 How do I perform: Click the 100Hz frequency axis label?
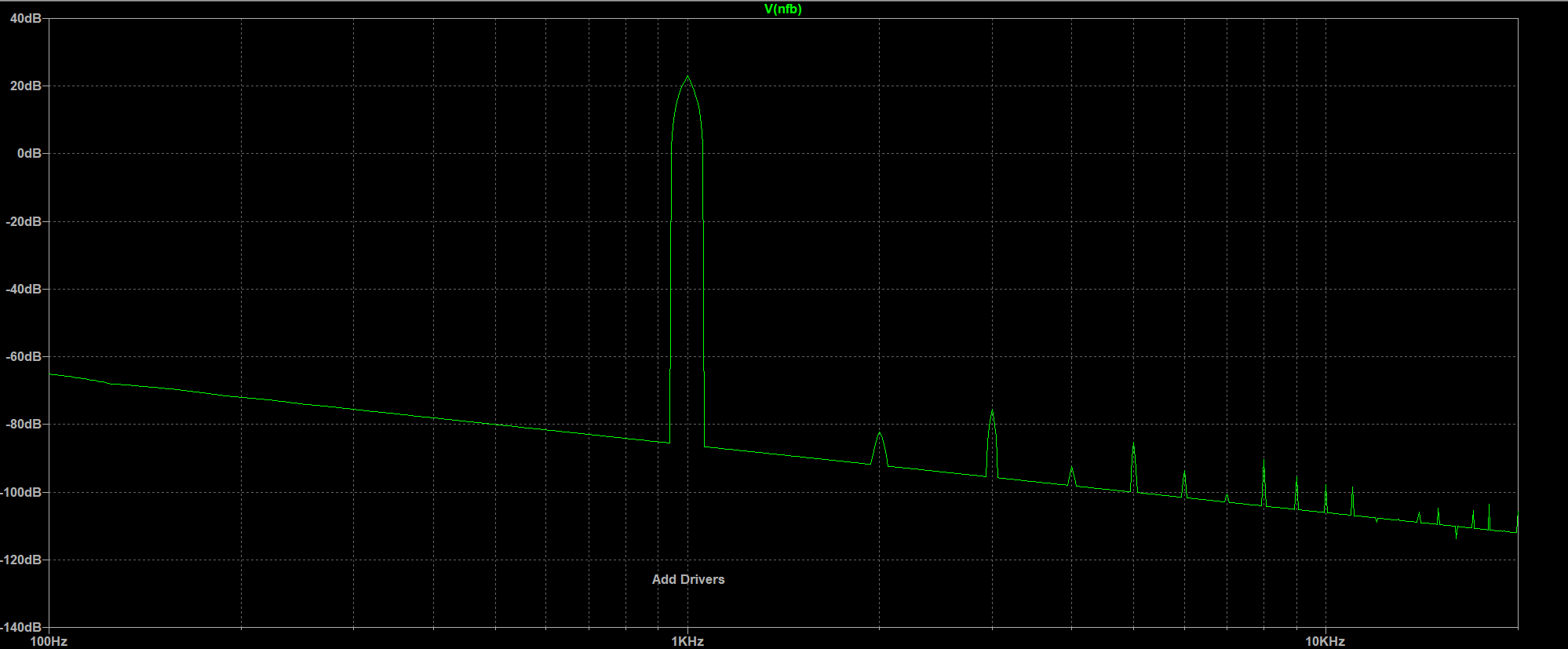tap(49, 641)
